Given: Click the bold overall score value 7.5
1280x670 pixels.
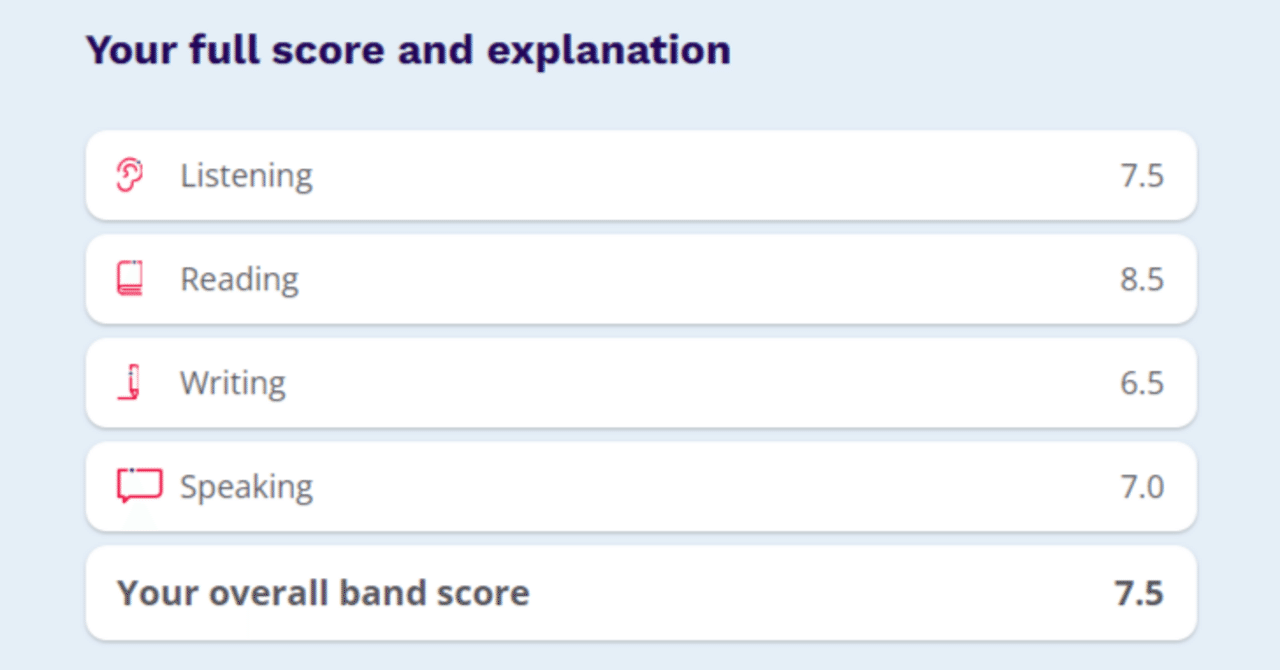Looking at the screenshot, I should (x=1139, y=593).
